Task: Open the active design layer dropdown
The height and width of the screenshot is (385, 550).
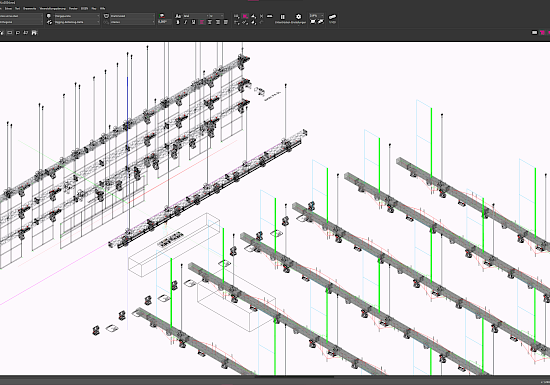Action: tap(77, 16)
